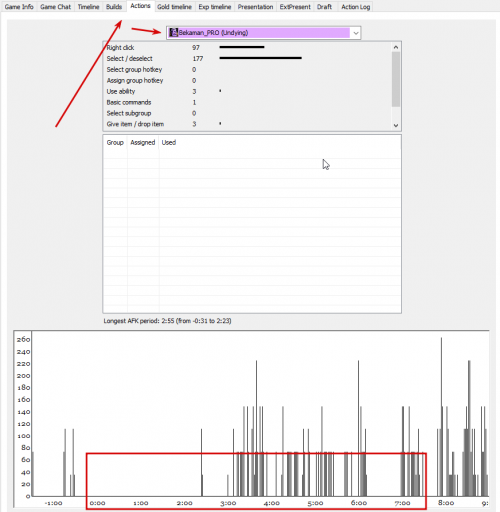Select the Select subgroup row
Image resolution: width=500 pixels, height=512 pixels.
(x=247, y=113)
